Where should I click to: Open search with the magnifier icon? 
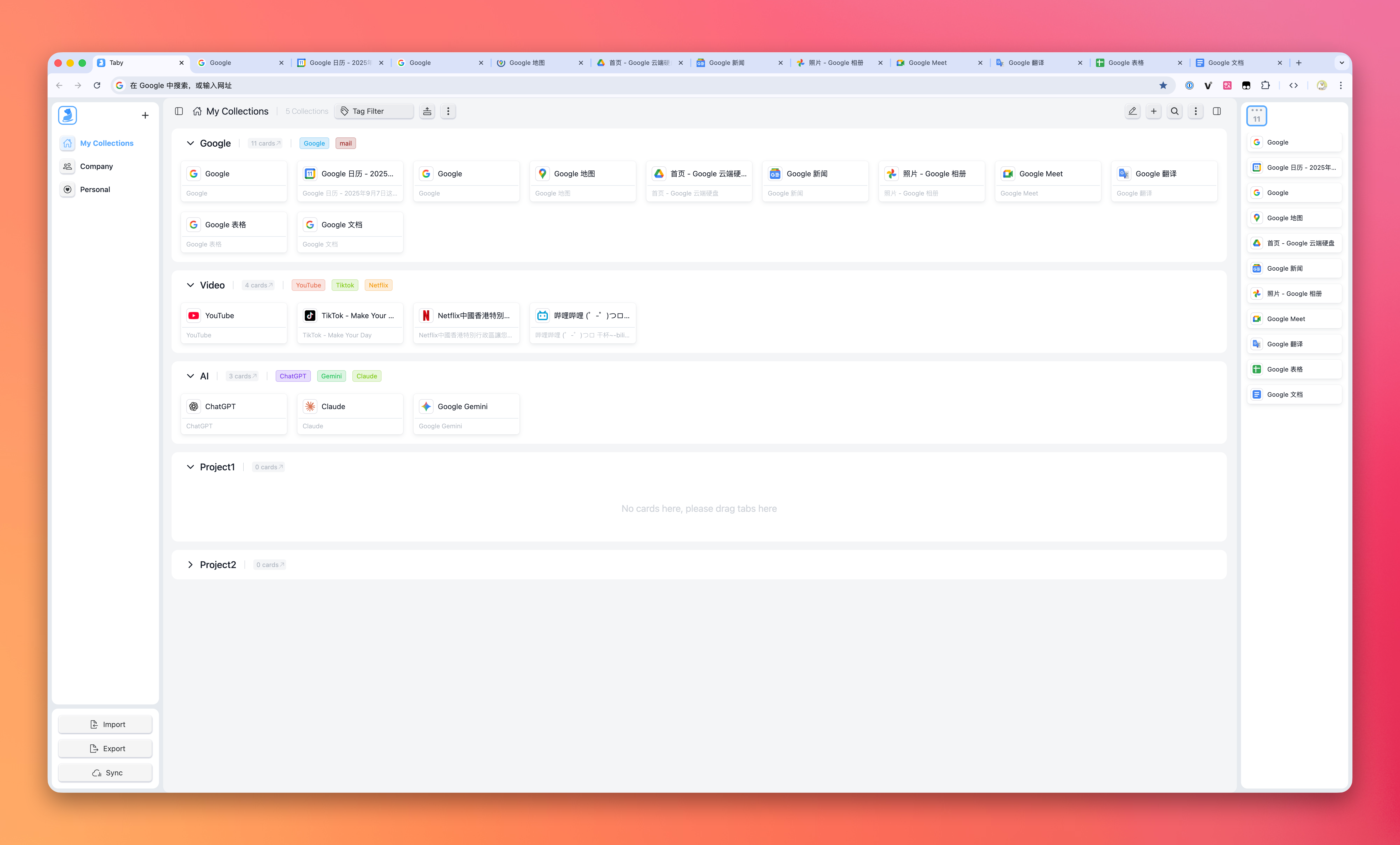[1175, 111]
